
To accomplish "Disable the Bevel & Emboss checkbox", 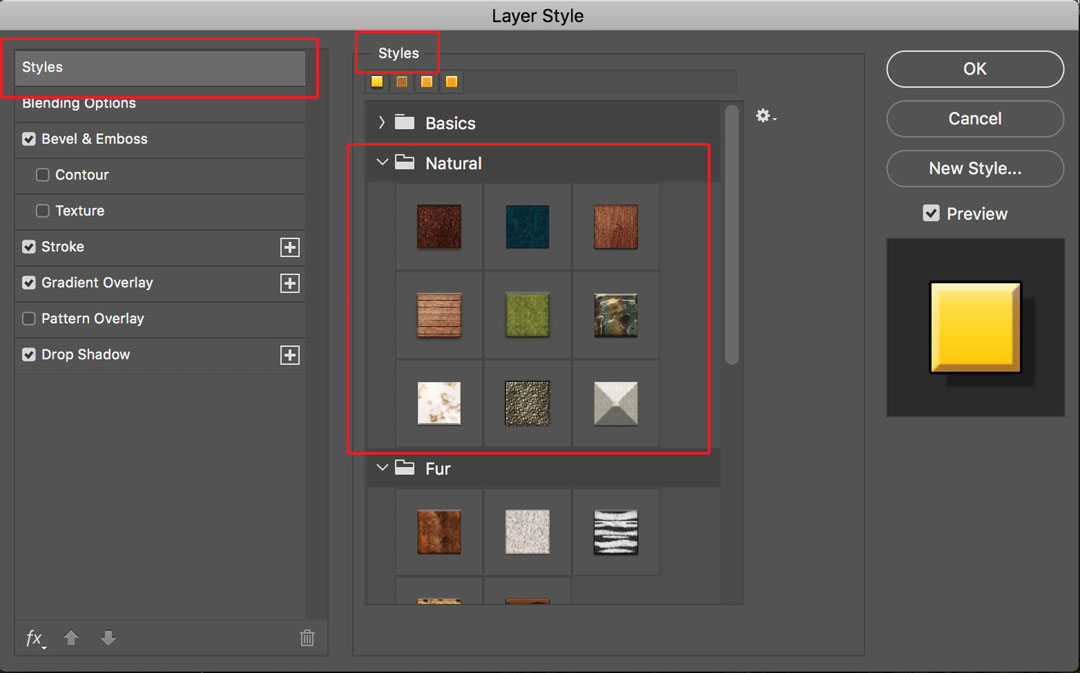I will (29, 139).
